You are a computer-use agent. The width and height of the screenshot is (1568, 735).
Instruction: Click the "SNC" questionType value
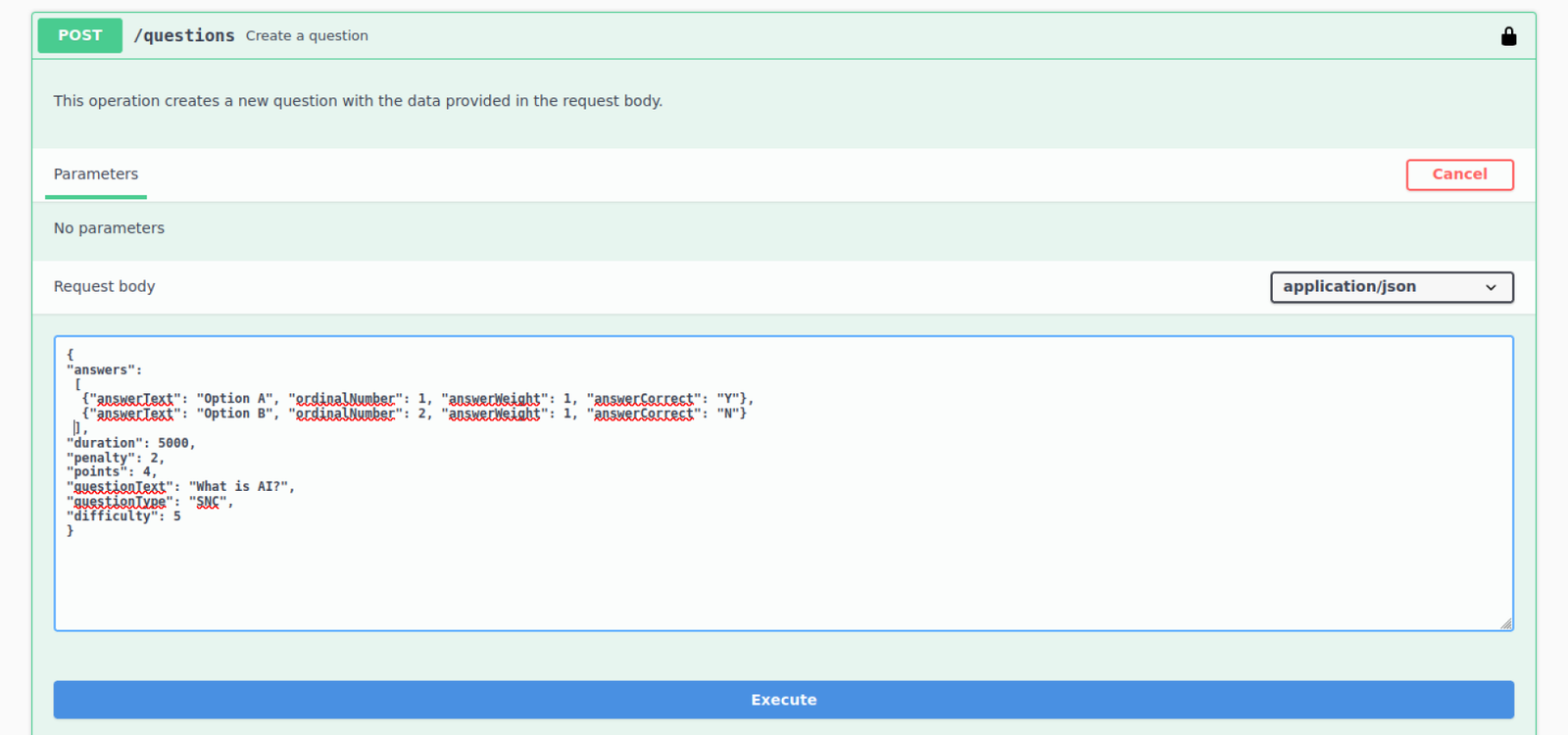(208, 502)
